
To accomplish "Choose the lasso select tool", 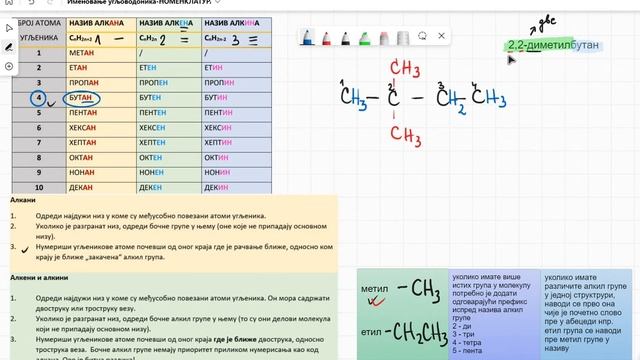I will pos(422,36).
